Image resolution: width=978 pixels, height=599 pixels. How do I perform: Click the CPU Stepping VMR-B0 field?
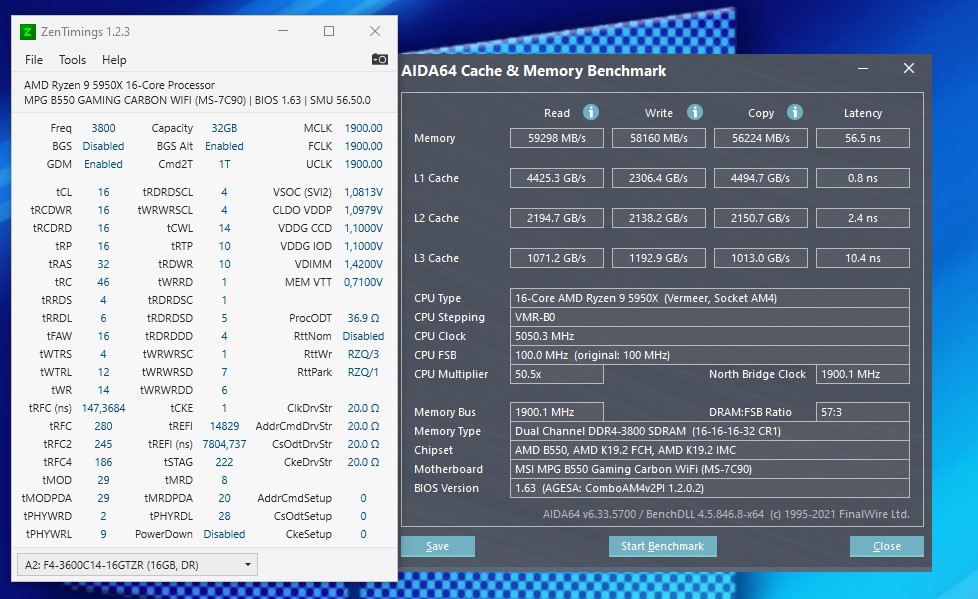[x=710, y=317]
